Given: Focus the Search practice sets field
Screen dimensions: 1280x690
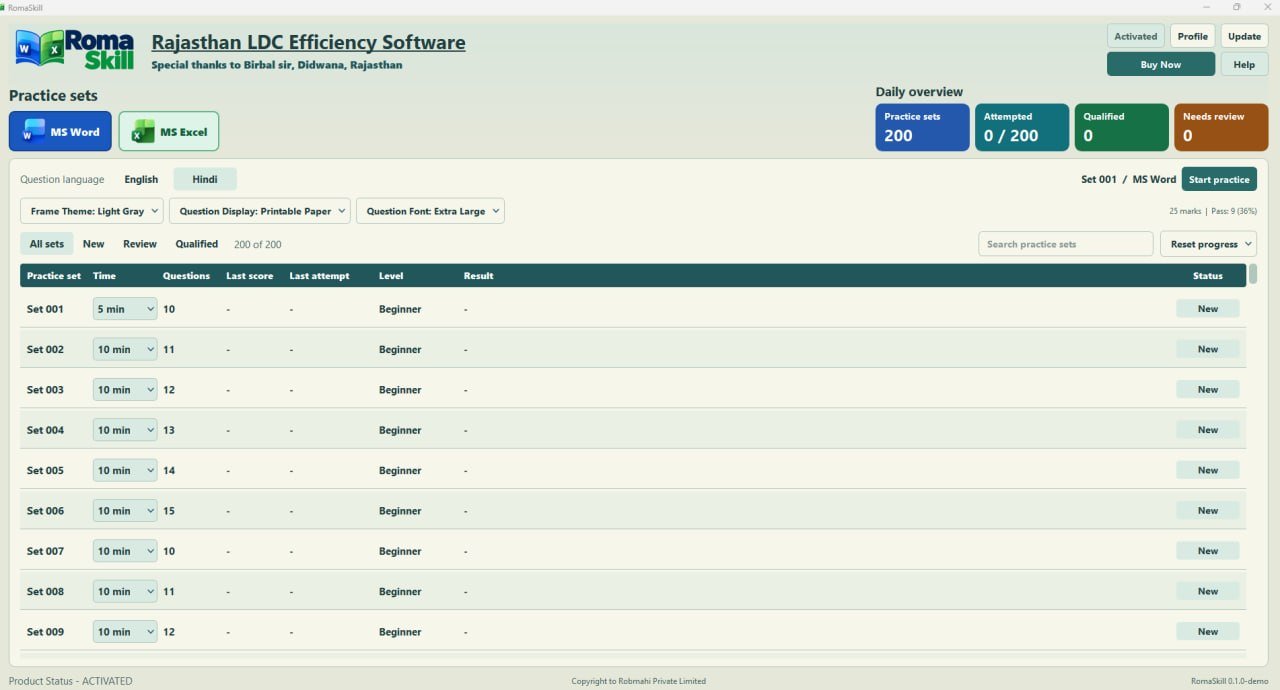Looking at the screenshot, I should (x=1065, y=244).
